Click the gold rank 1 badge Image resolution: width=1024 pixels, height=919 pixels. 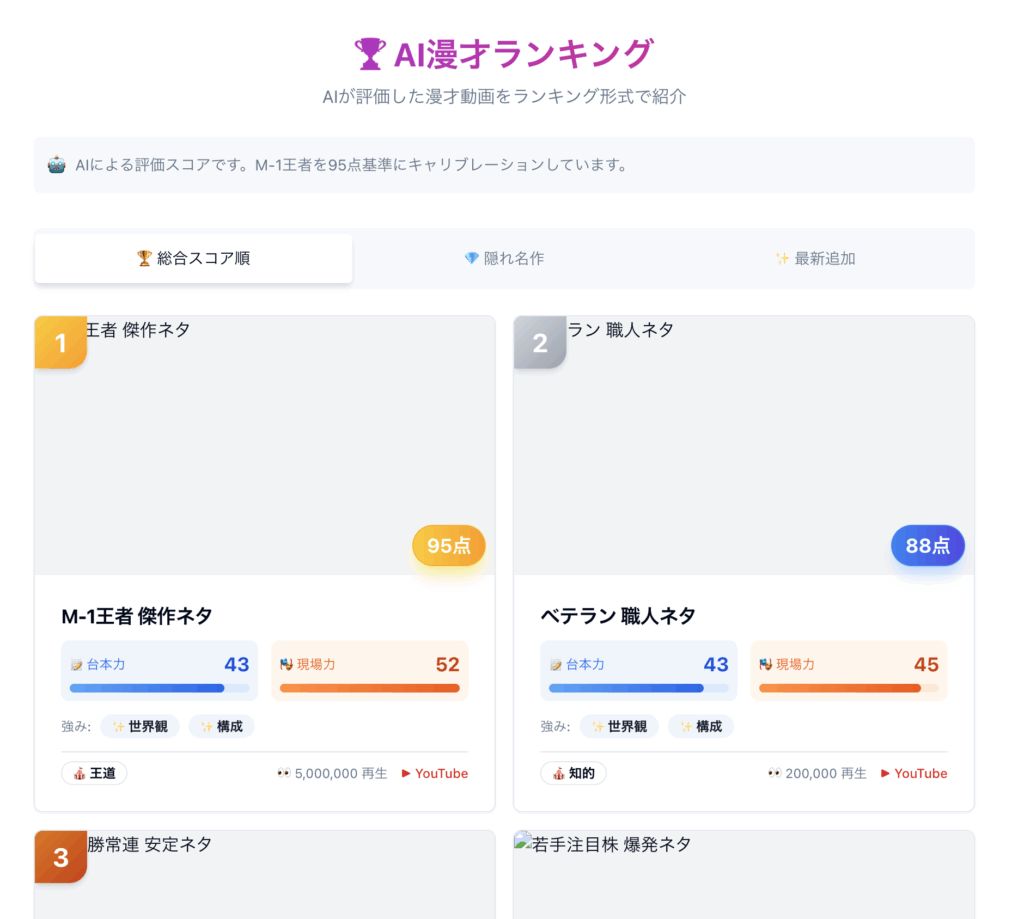click(60, 343)
